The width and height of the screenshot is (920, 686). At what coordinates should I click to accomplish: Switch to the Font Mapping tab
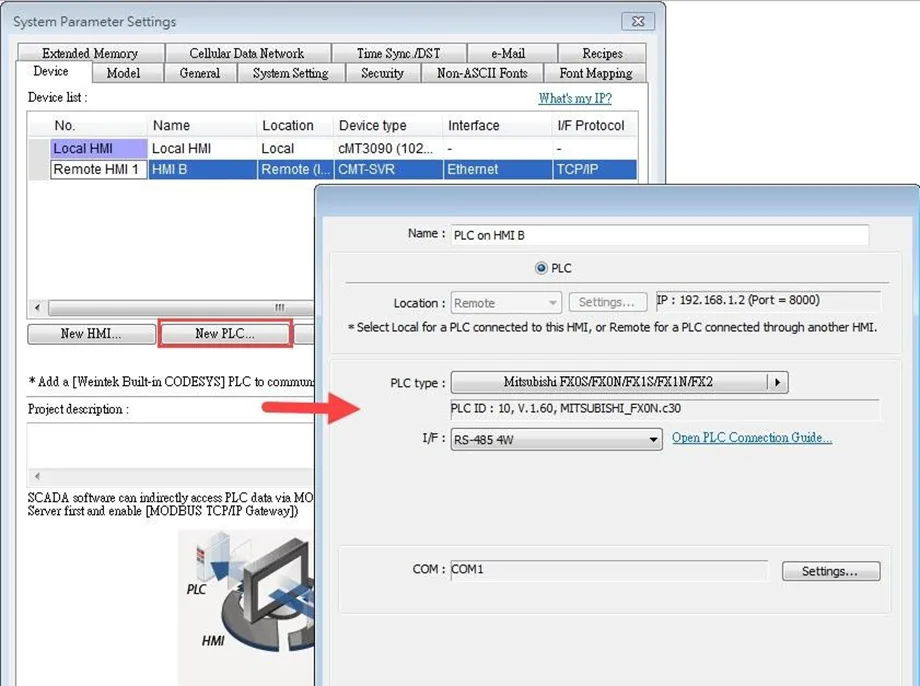(x=596, y=73)
